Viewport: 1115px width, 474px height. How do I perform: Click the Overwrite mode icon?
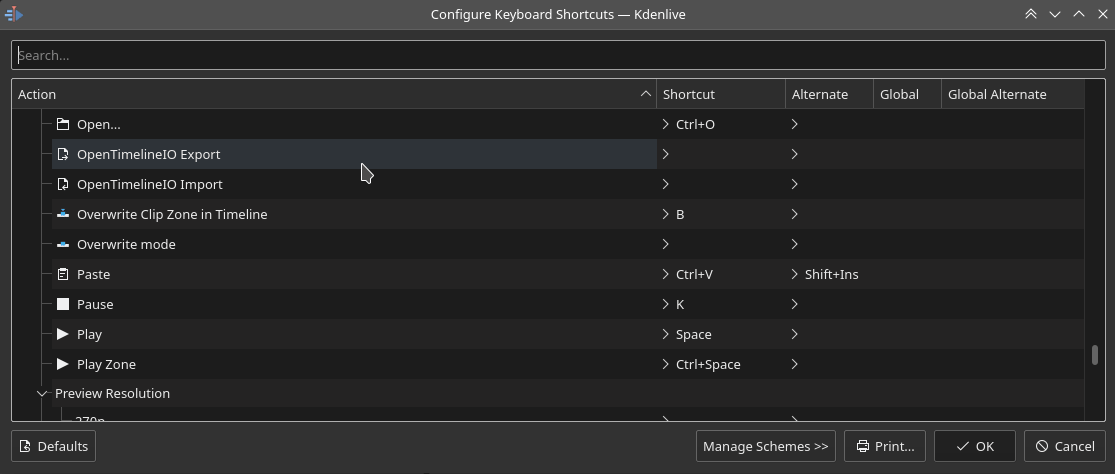coord(63,244)
